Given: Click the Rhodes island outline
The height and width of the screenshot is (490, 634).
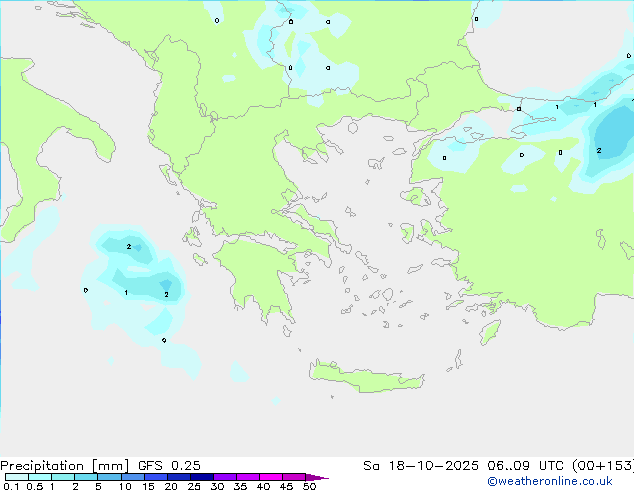Looking at the screenshot, I should (490, 332).
